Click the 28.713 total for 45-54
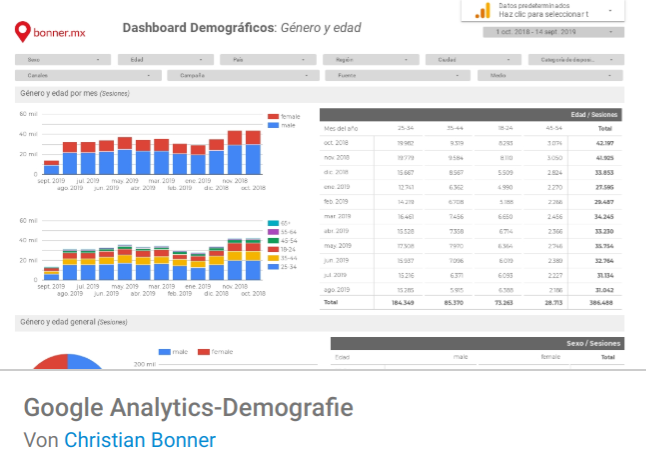This screenshot has height=459, width=646. click(x=553, y=302)
